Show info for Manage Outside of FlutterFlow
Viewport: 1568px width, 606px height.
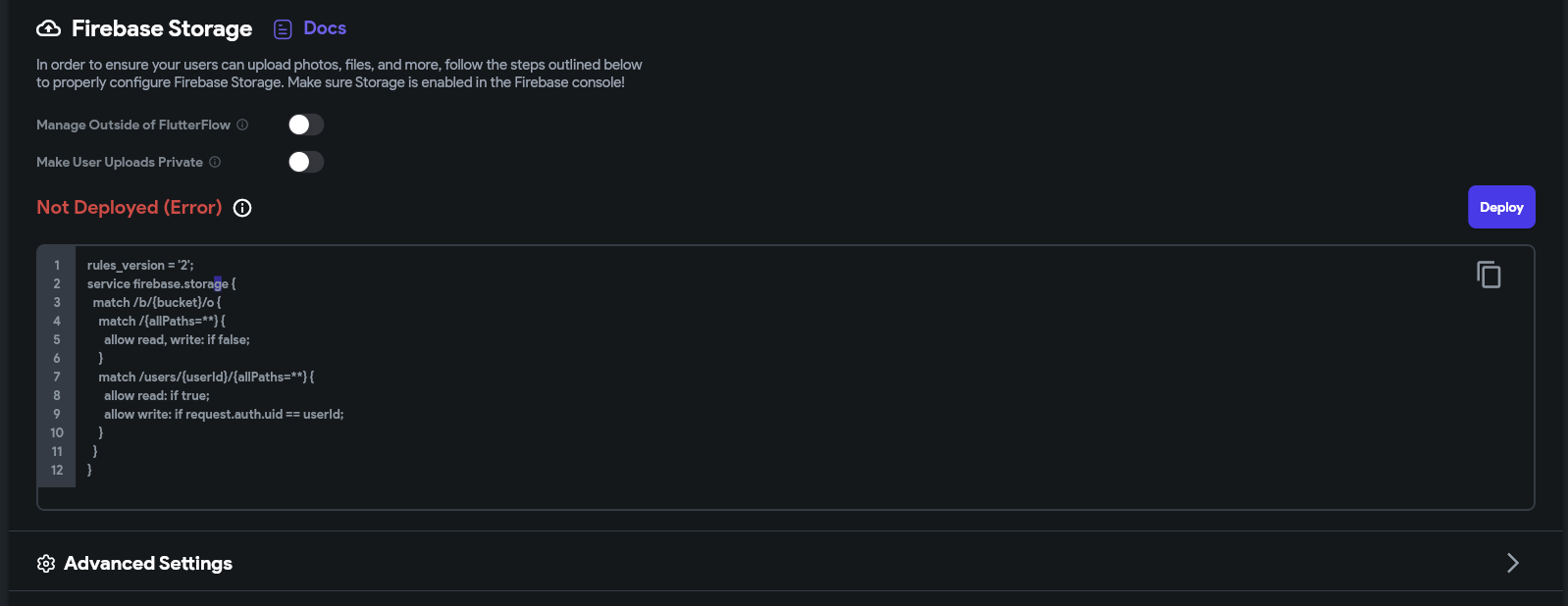[x=242, y=125]
